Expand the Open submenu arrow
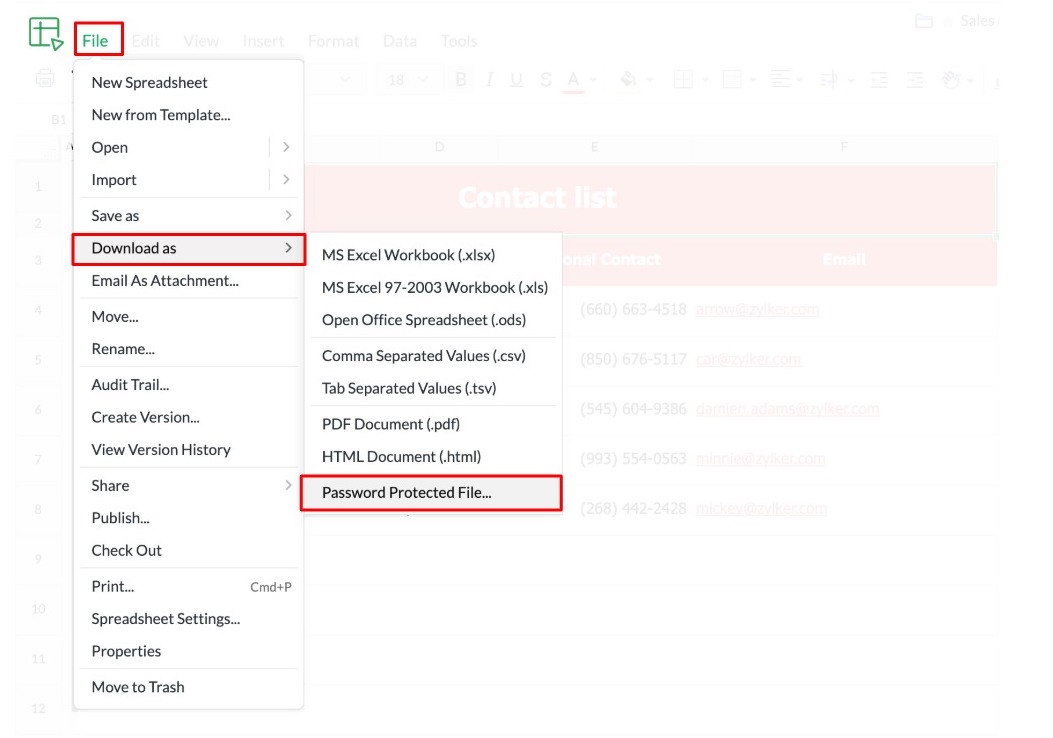This screenshot has height=738, width=1053. tap(286, 147)
